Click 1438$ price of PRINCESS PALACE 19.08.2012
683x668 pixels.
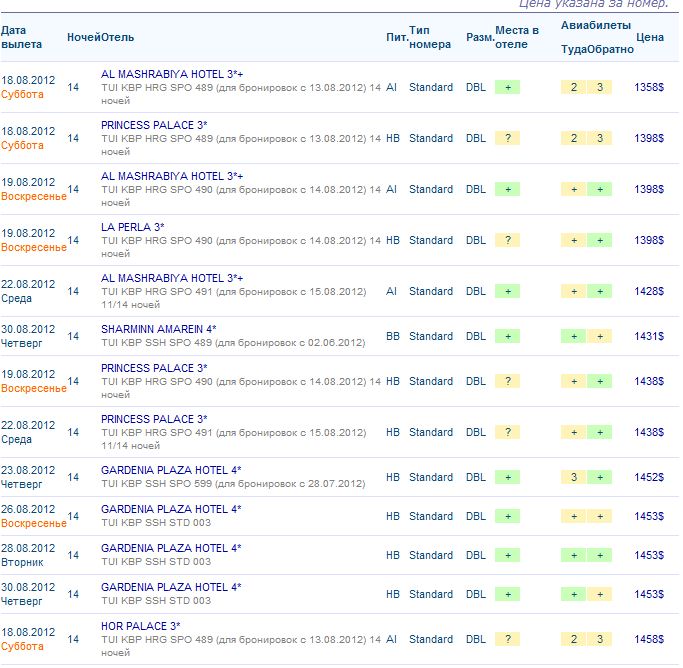(x=649, y=381)
